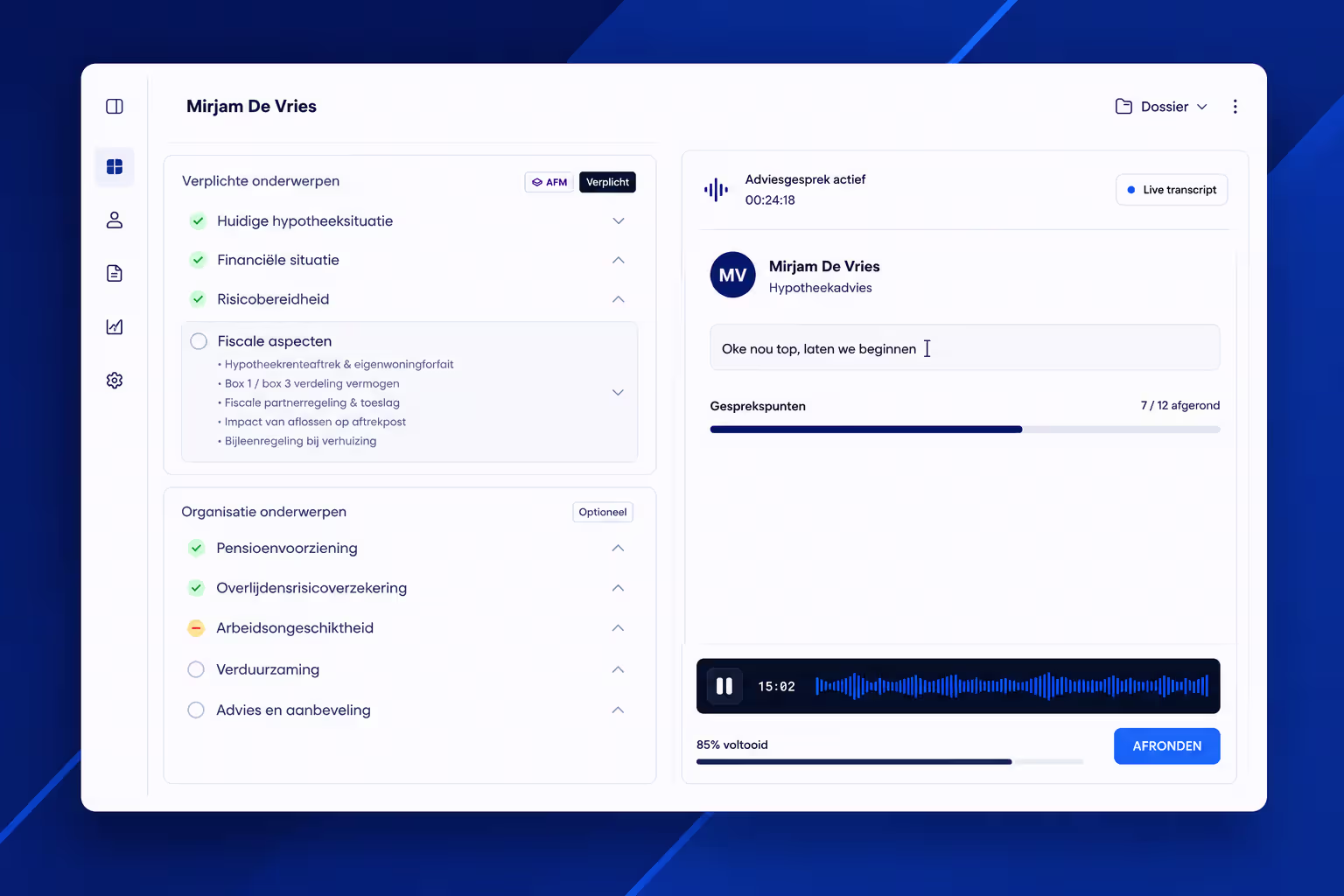Select the Fiscale aspecten row title
This screenshot has width=1344, height=896.
click(275, 341)
